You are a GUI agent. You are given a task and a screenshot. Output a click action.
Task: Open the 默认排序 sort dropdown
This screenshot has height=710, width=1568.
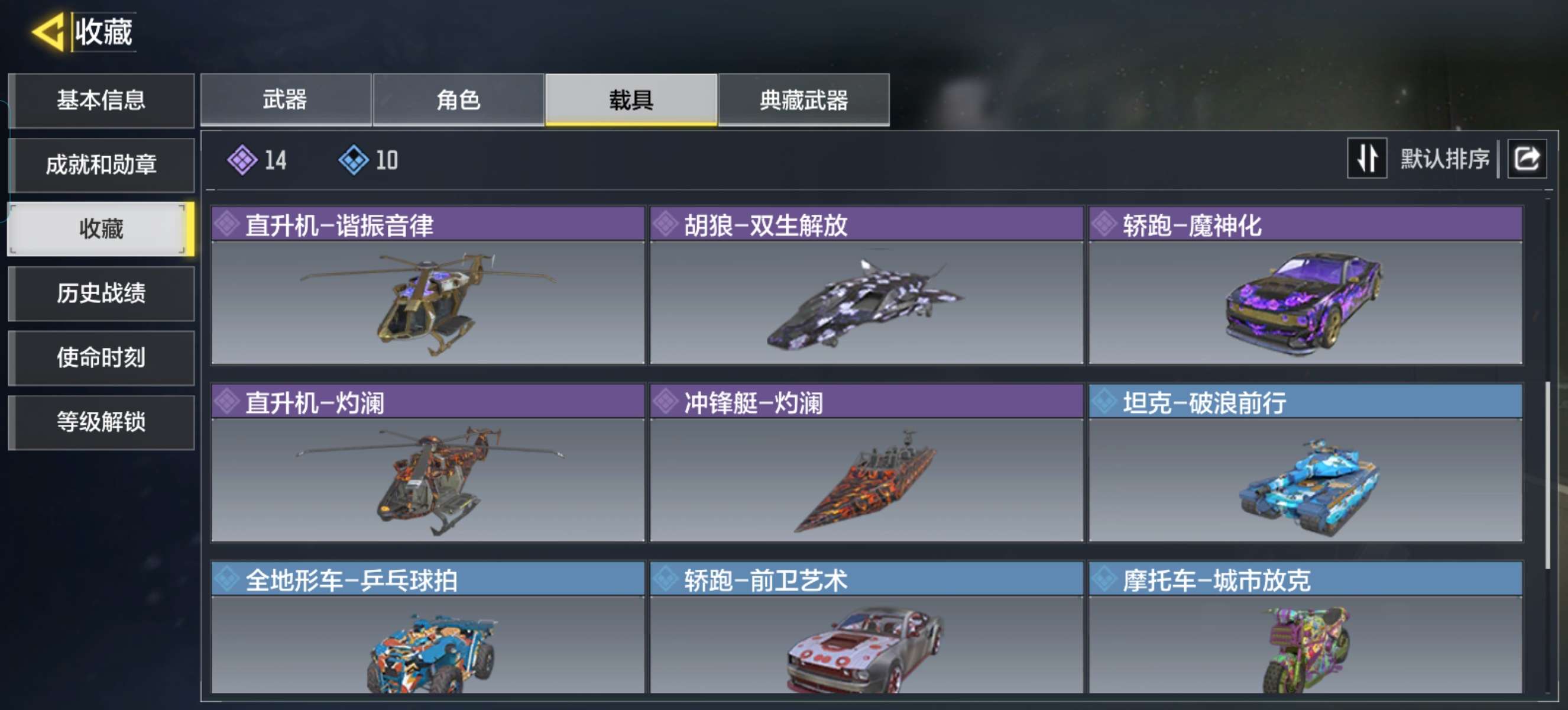click(x=1444, y=159)
